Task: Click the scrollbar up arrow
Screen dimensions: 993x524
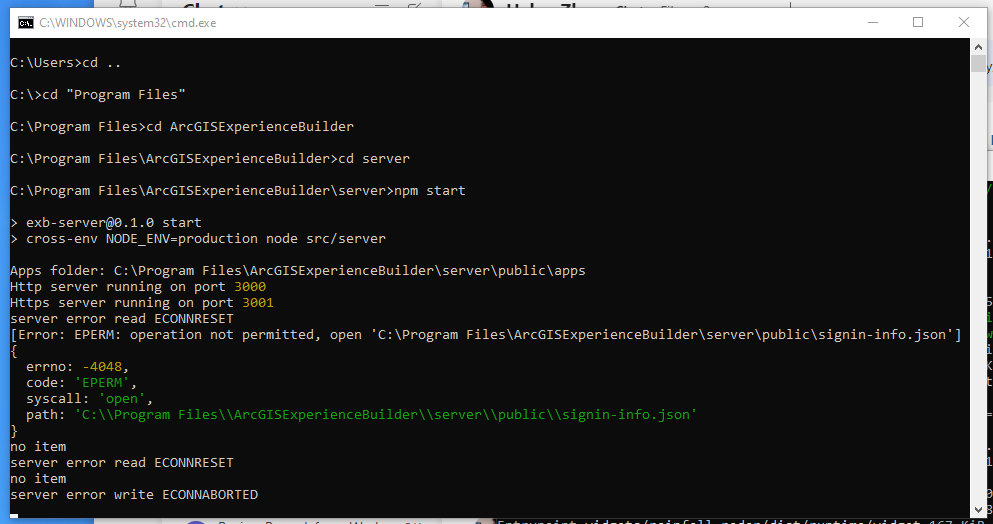Action: (978, 46)
